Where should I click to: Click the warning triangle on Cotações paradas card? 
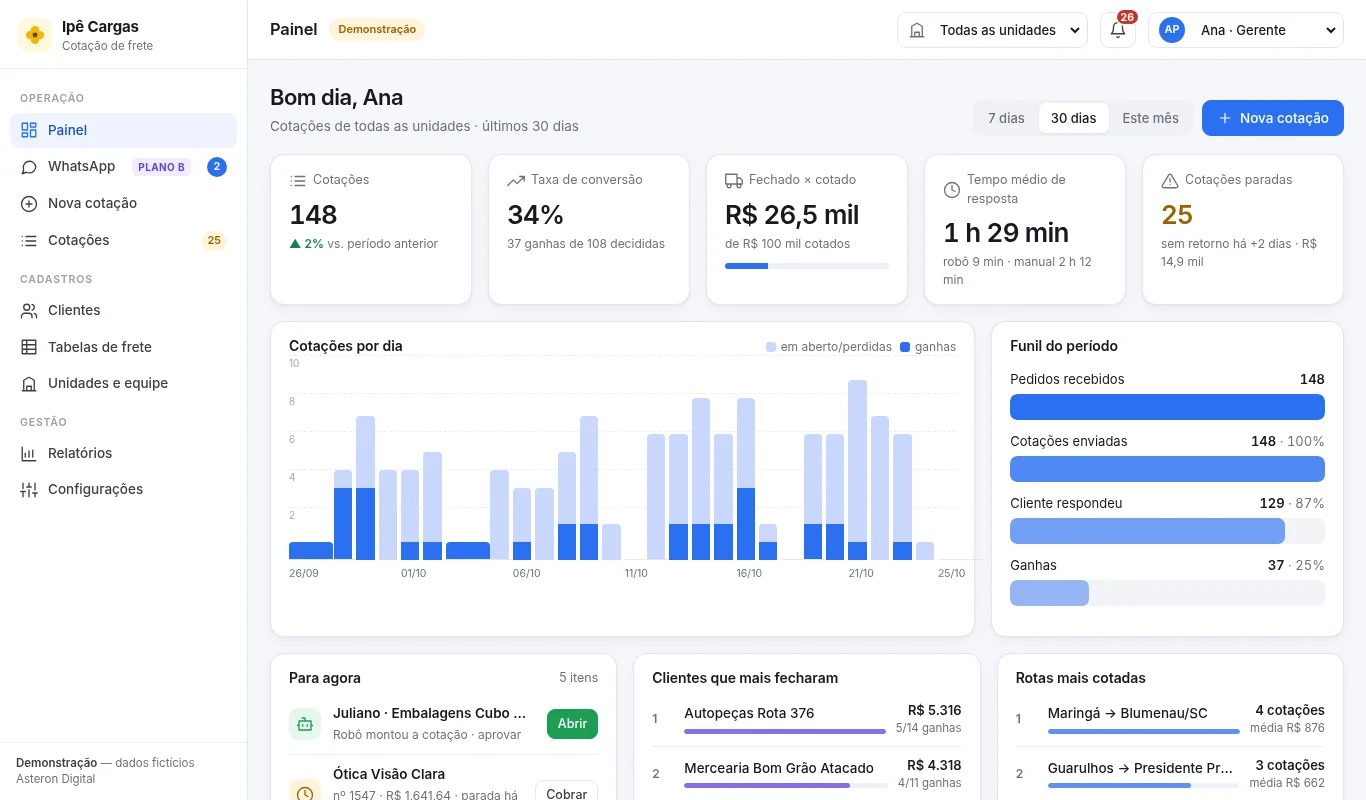coord(1170,181)
